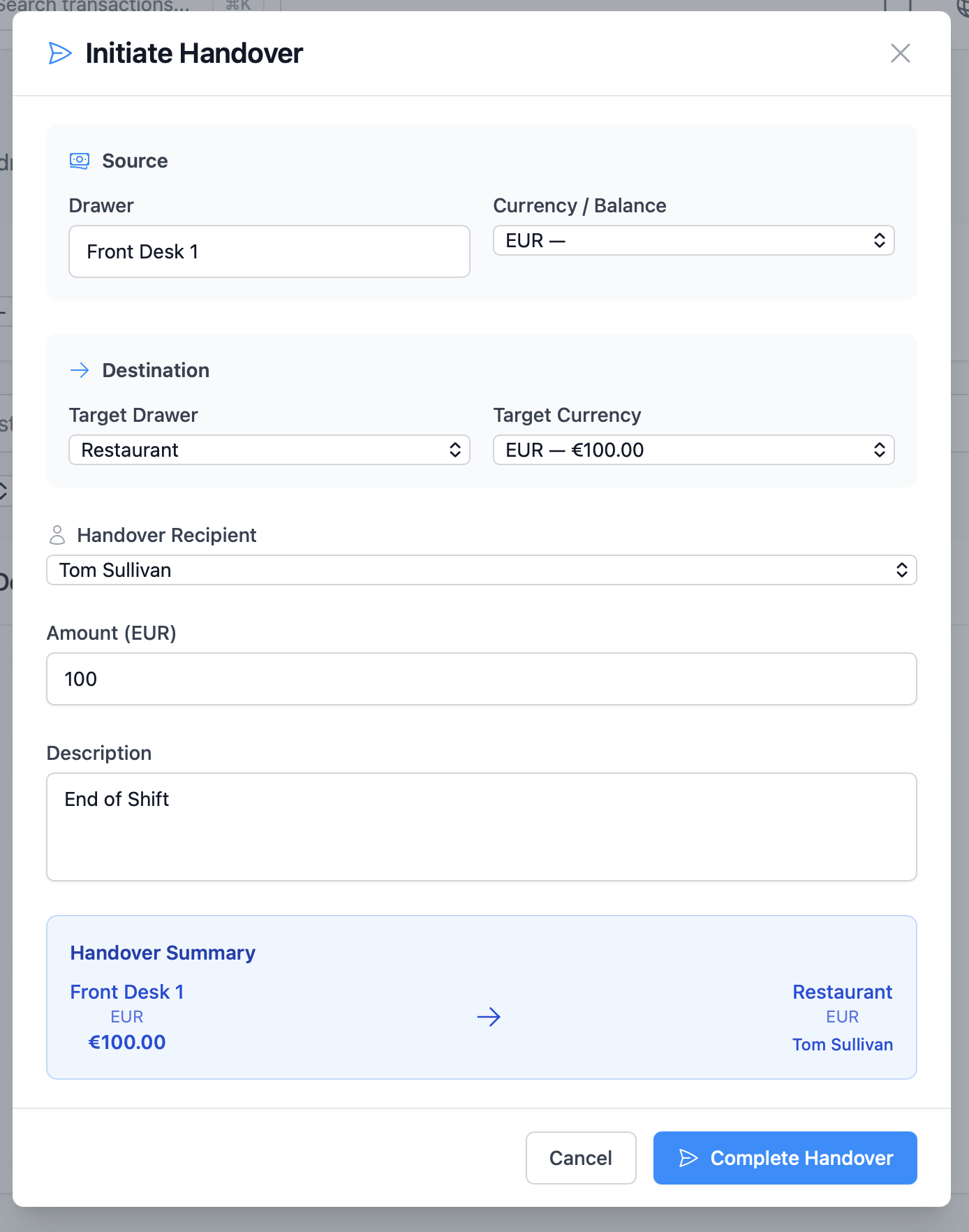This screenshot has height=1232, width=969.
Task: Click into the Description text area
Action: tap(481, 827)
